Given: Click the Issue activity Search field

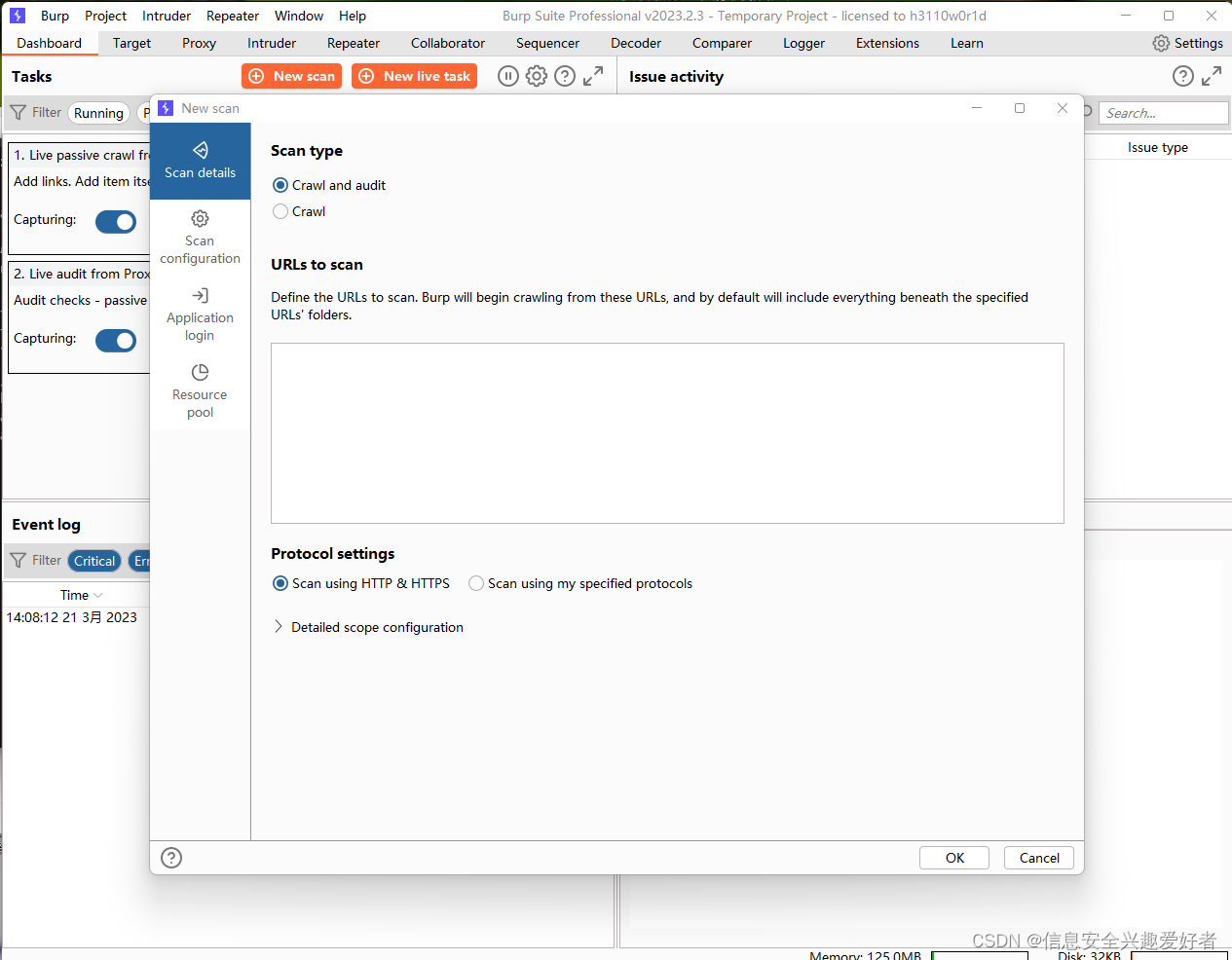Looking at the screenshot, I should click(x=1163, y=113).
